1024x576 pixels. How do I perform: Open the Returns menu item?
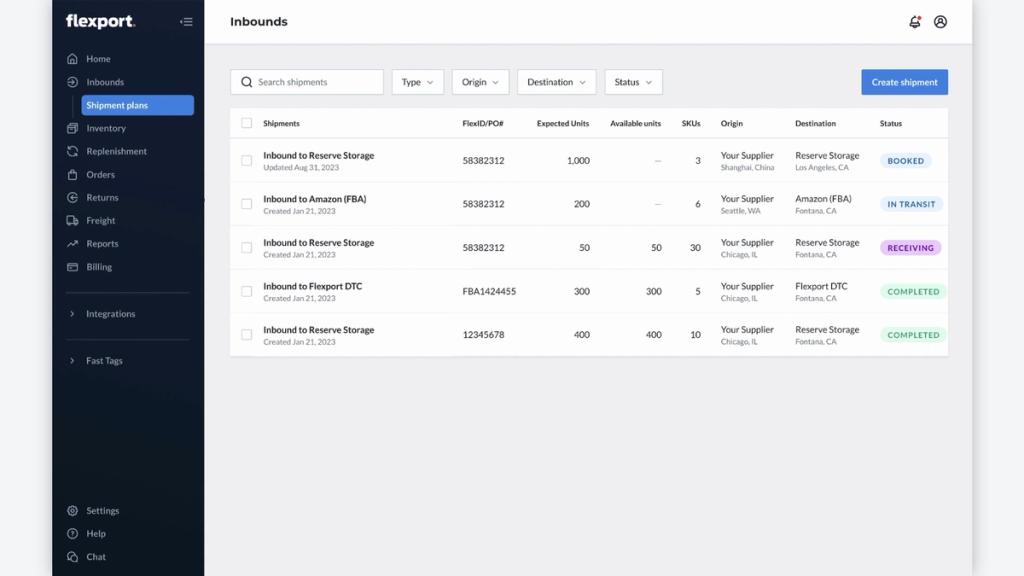103,197
